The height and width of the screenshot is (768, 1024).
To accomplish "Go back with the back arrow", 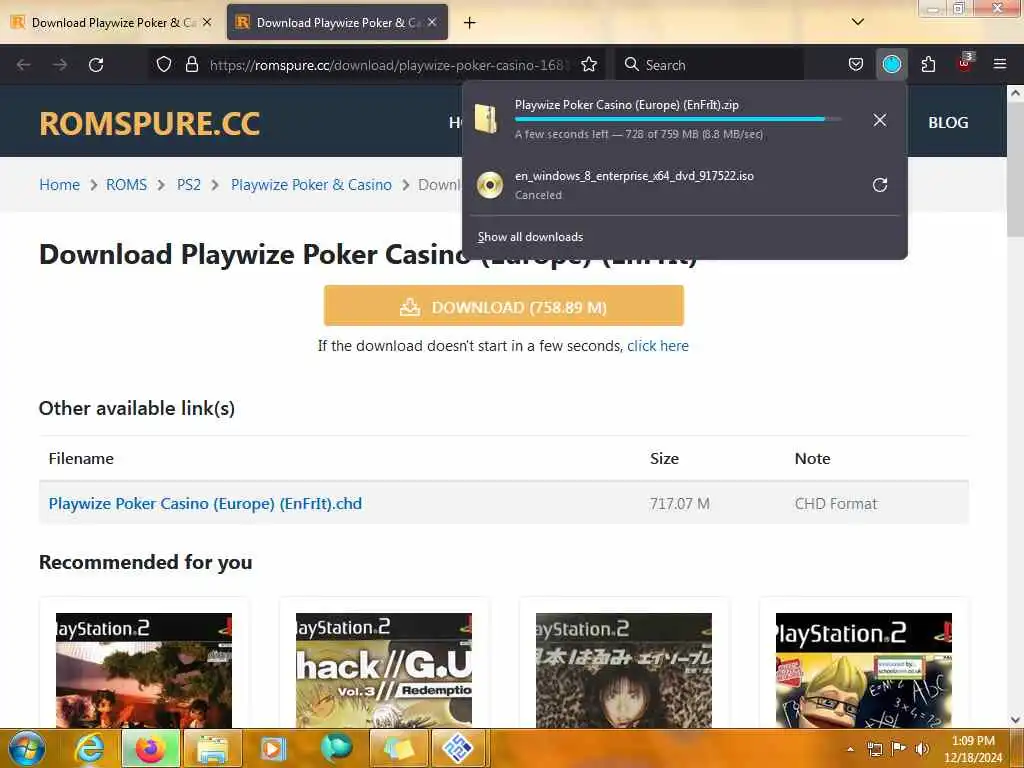I will [24, 65].
